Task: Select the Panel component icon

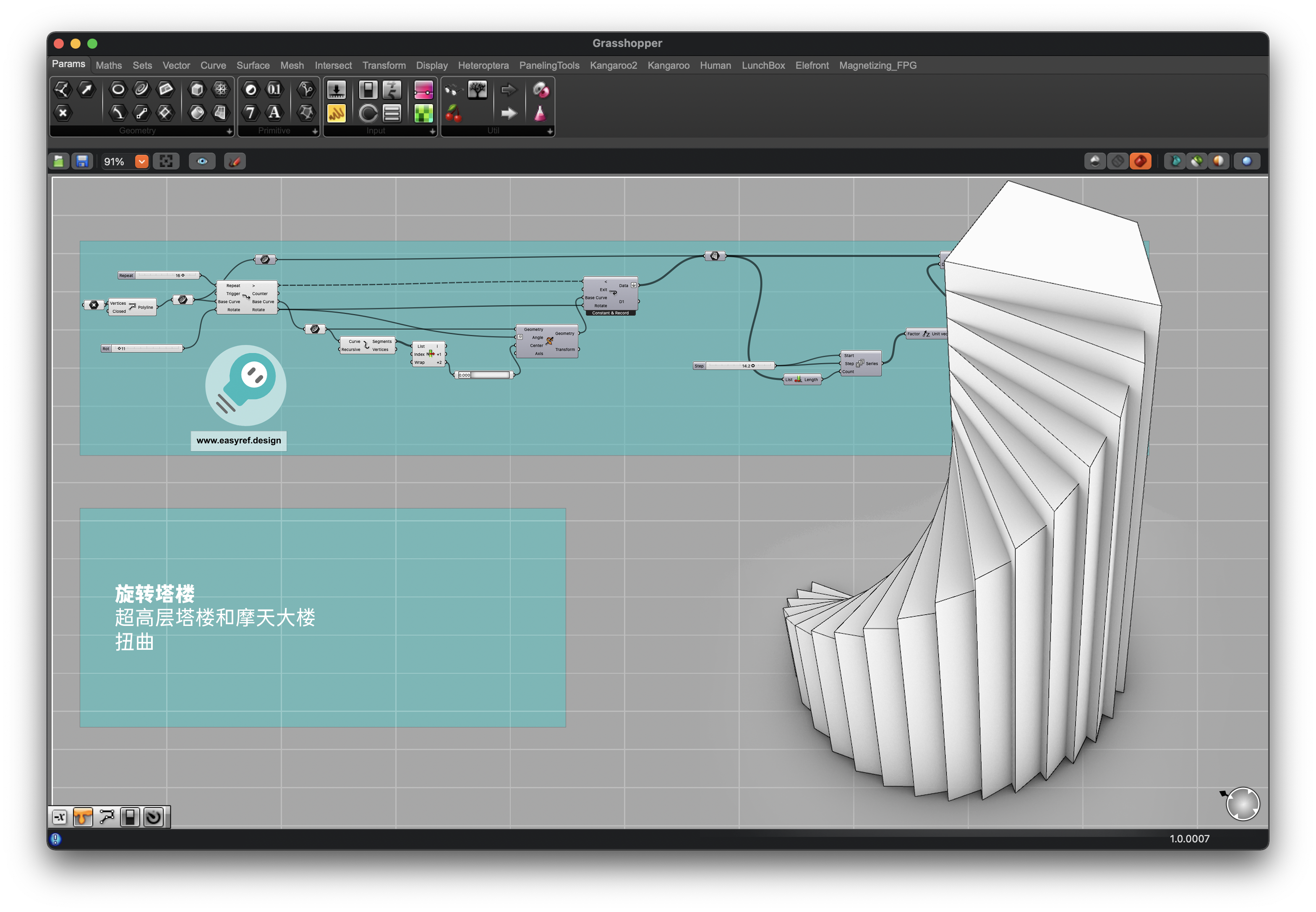Action: pyautogui.click(x=337, y=113)
